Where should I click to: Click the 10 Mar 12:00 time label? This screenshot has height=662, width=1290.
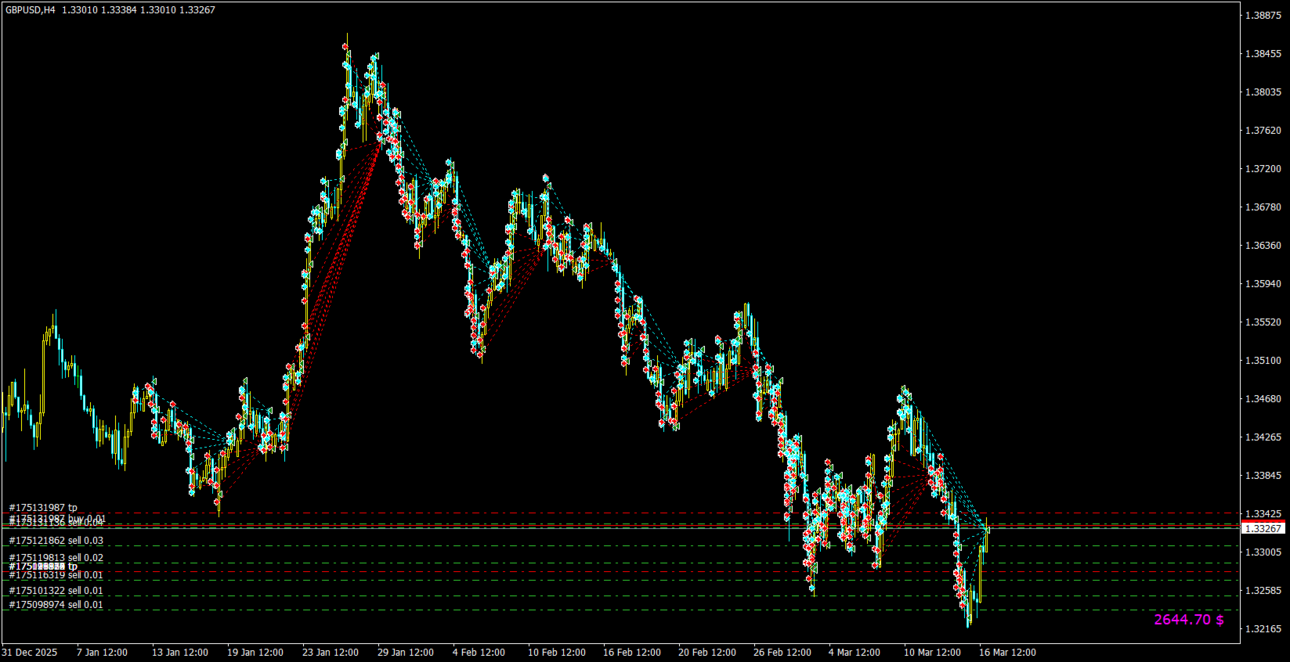(931, 652)
